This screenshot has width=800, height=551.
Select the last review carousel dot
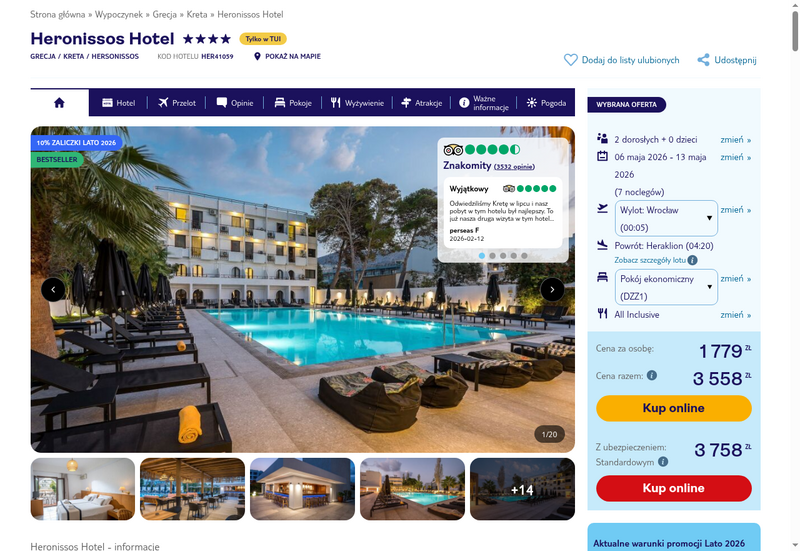coord(524,256)
